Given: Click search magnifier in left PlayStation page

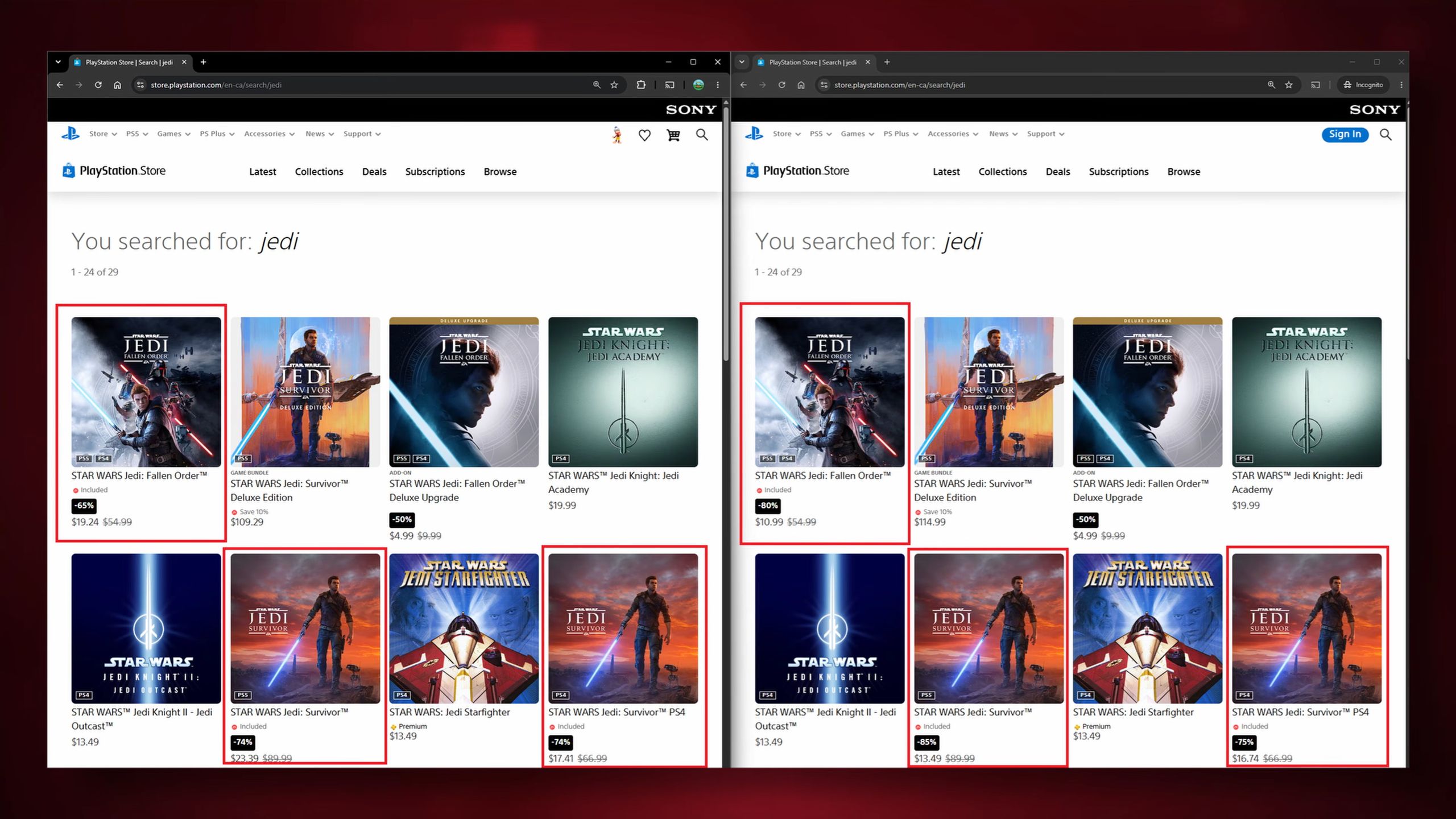Looking at the screenshot, I should tap(702, 135).
